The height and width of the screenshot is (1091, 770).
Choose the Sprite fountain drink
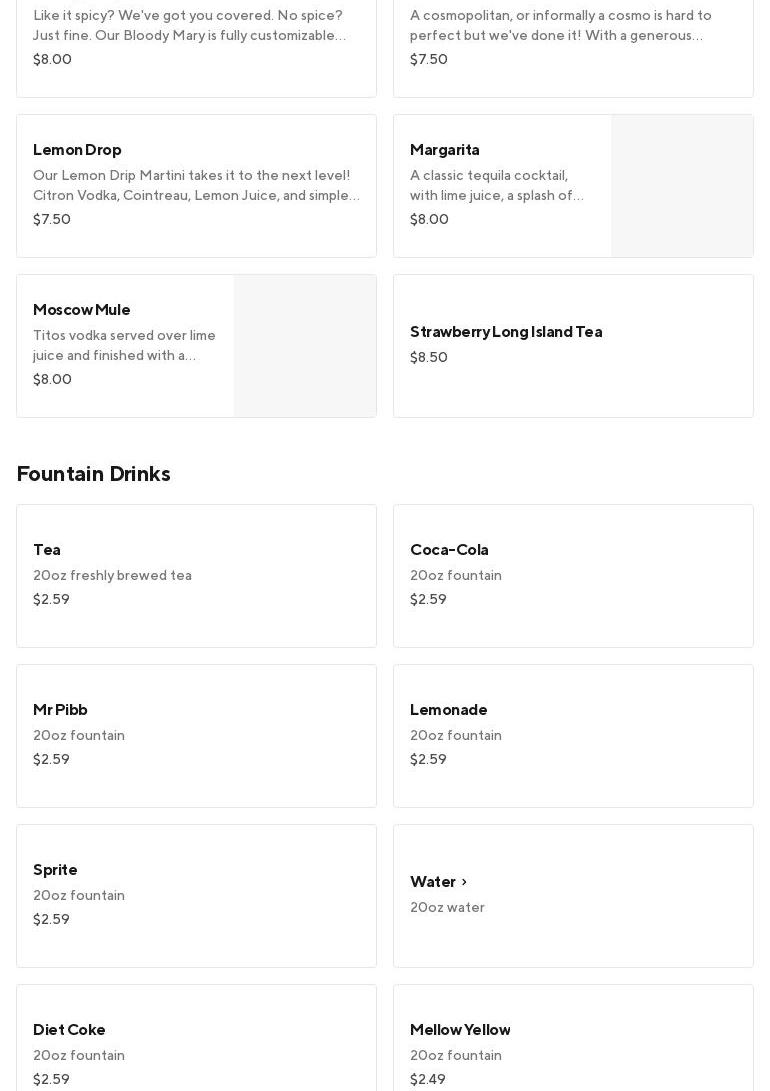[196, 896]
